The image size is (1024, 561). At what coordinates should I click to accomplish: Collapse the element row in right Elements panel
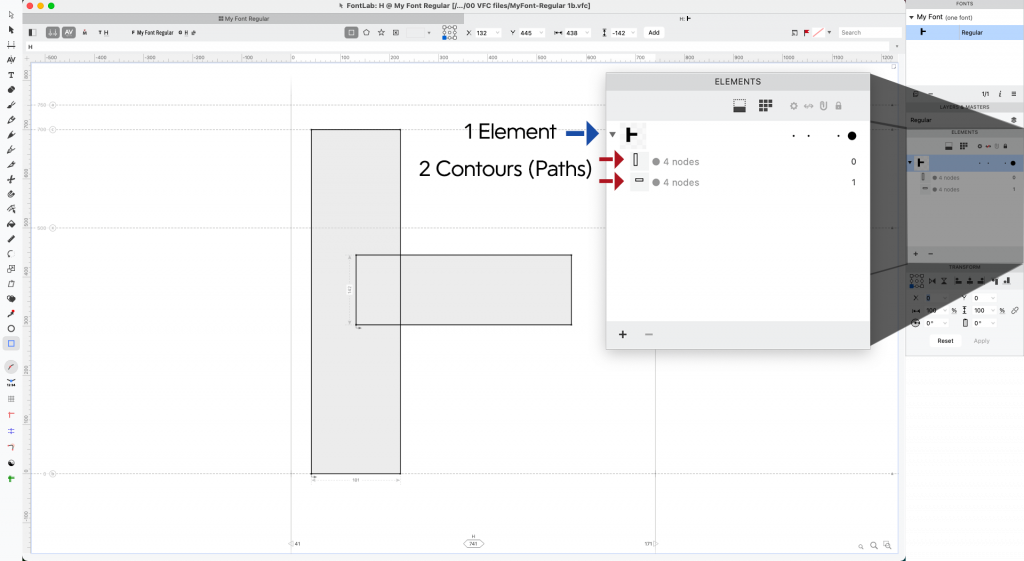(x=910, y=163)
